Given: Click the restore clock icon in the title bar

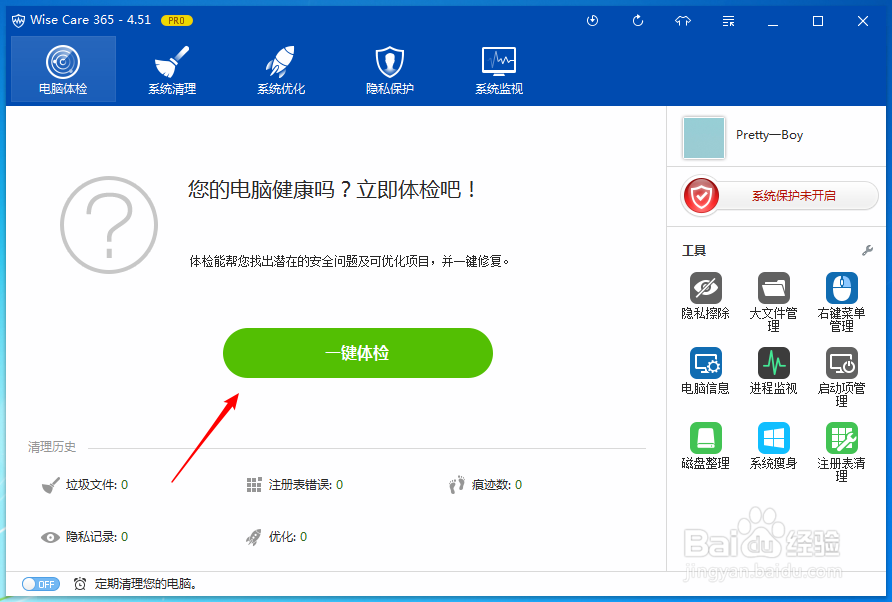Looking at the screenshot, I should tap(593, 21).
